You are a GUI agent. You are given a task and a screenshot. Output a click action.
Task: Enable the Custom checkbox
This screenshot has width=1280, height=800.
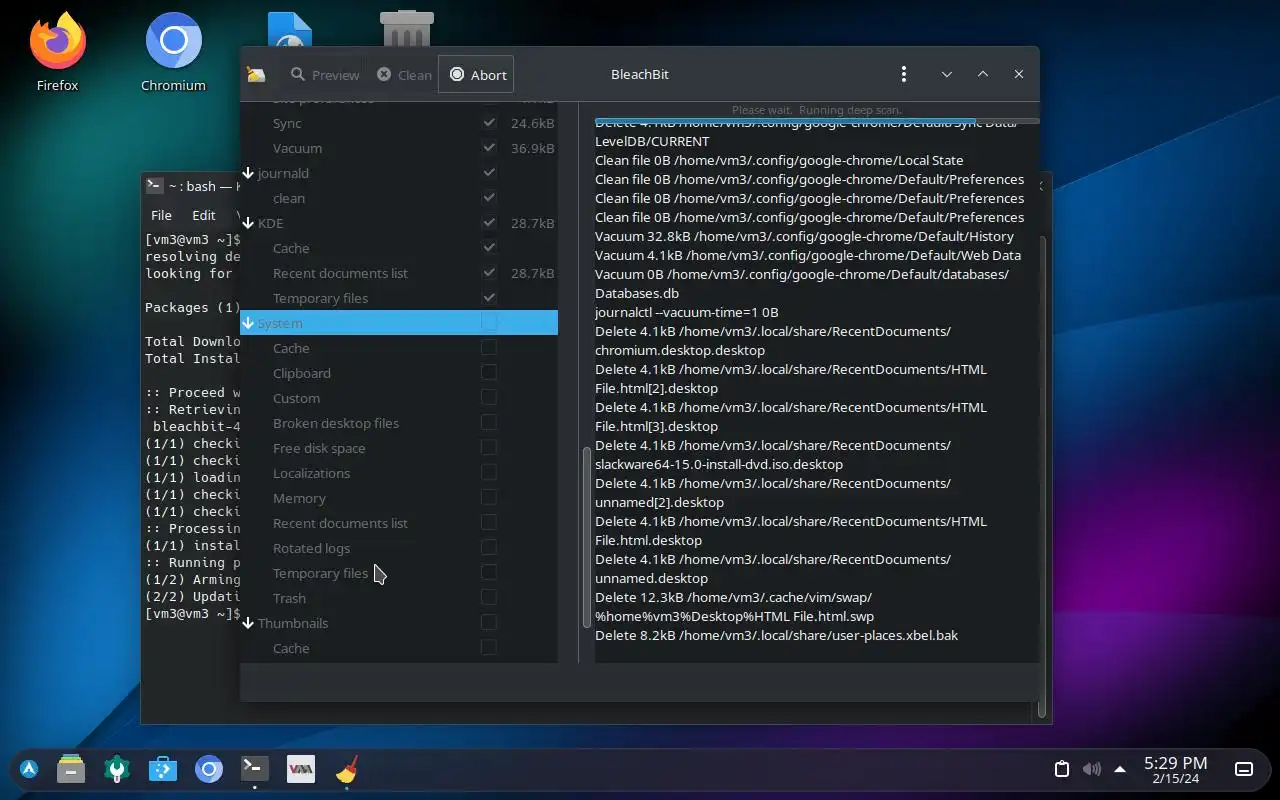coord(489,397)
